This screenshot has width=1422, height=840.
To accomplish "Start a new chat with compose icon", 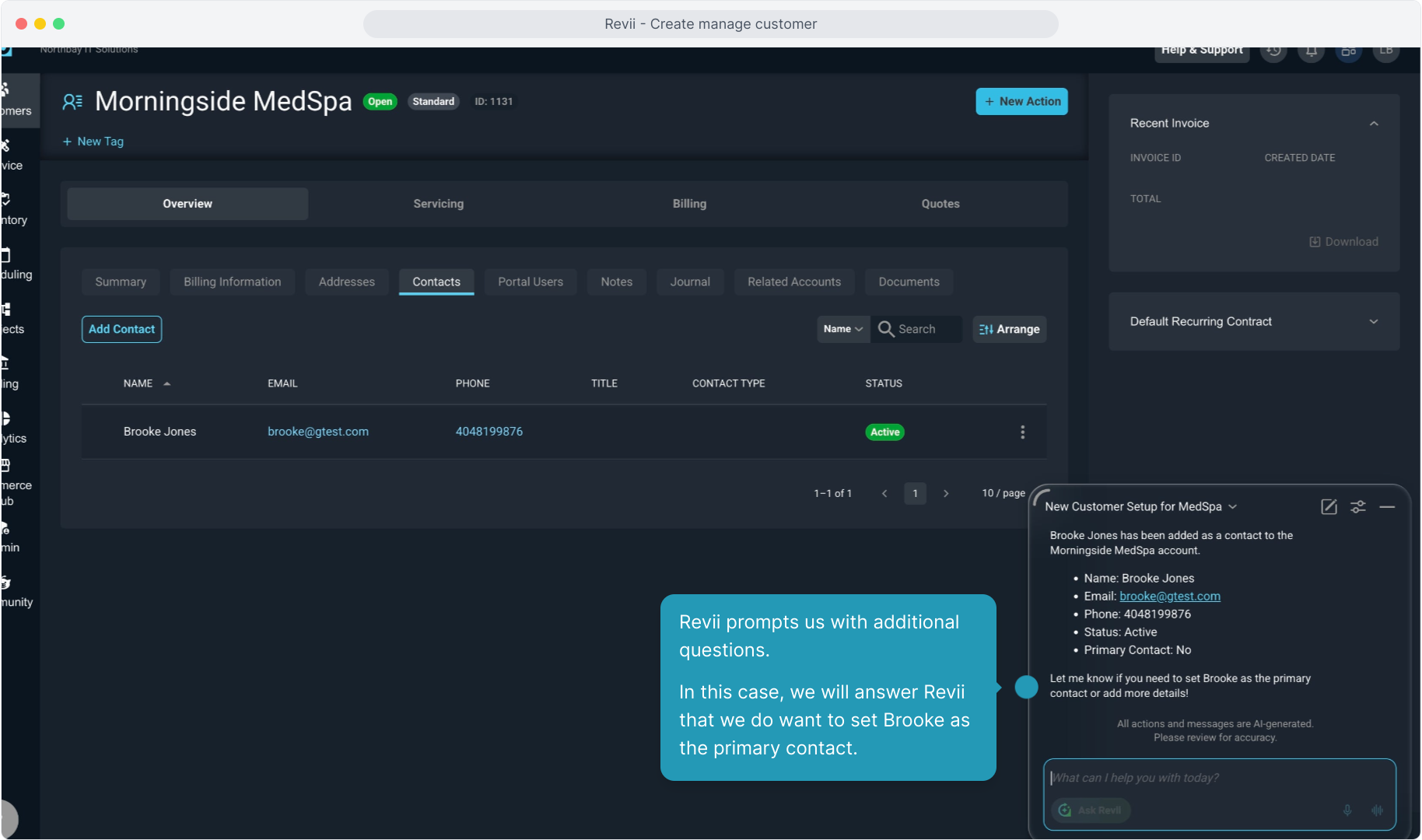I will click(1329, 506).
